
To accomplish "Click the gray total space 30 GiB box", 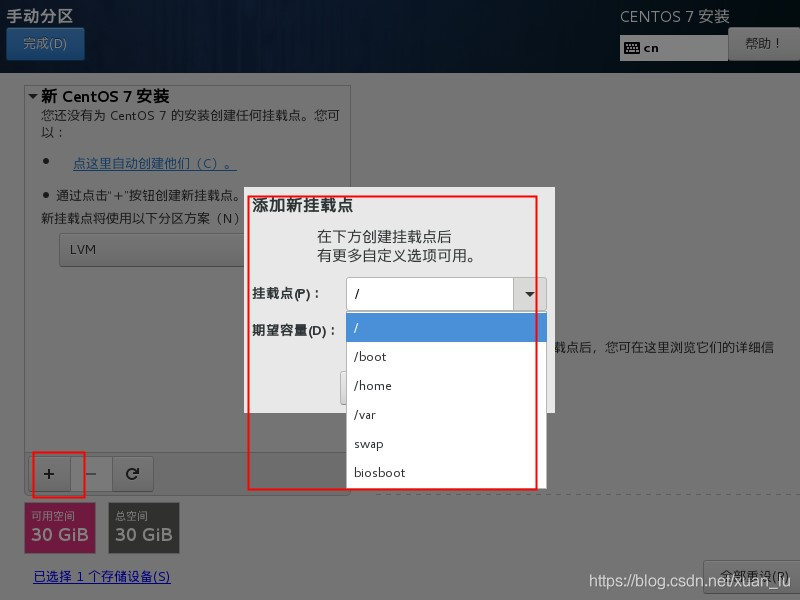I will 144,528.
